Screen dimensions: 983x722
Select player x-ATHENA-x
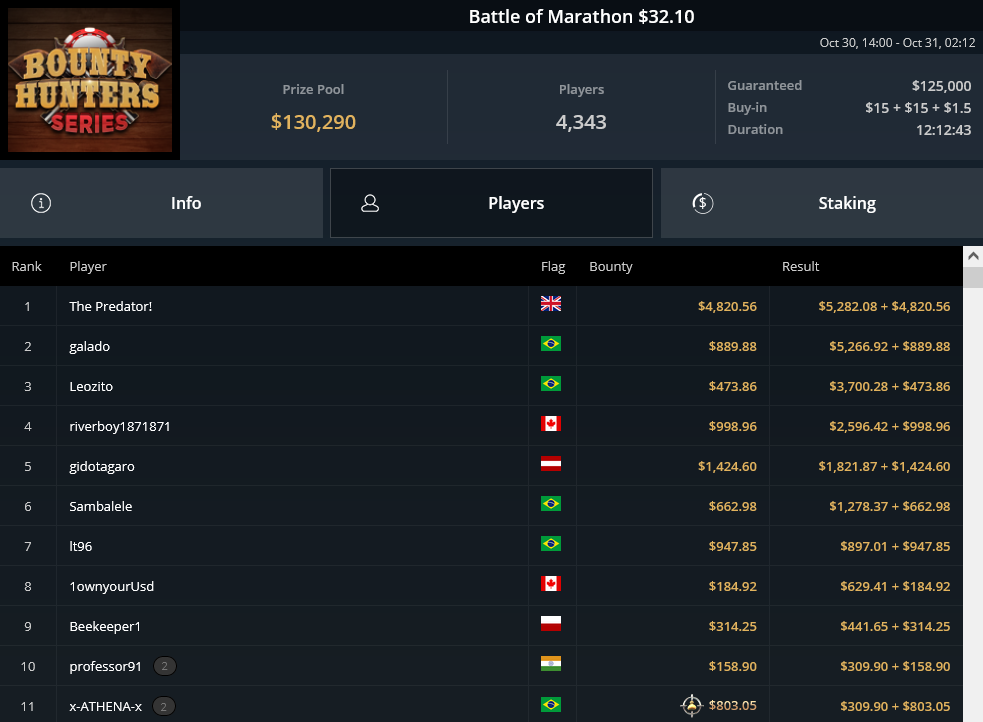click(x=105, y=706)
